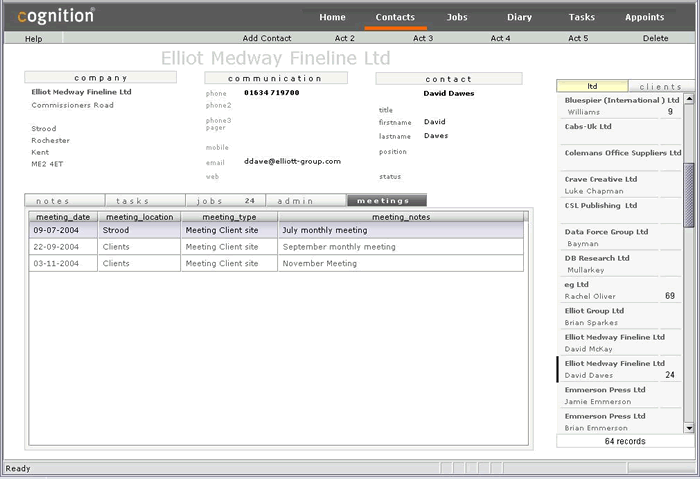This screenshot has width=700, height=479.
Task: Select the clients list tab
Action: click(x=660, y=87)
